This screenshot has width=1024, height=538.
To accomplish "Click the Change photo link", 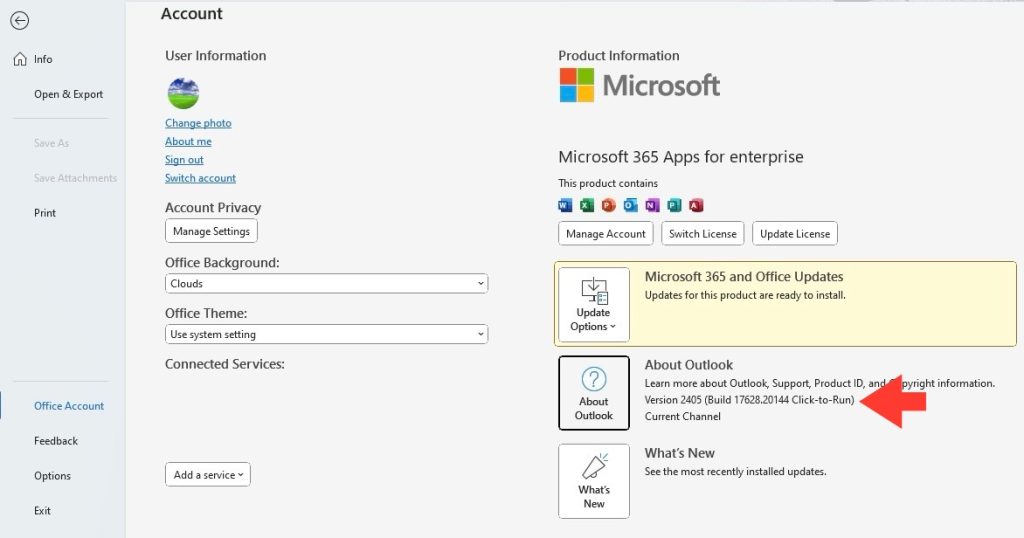I will (x=198, y=123).
